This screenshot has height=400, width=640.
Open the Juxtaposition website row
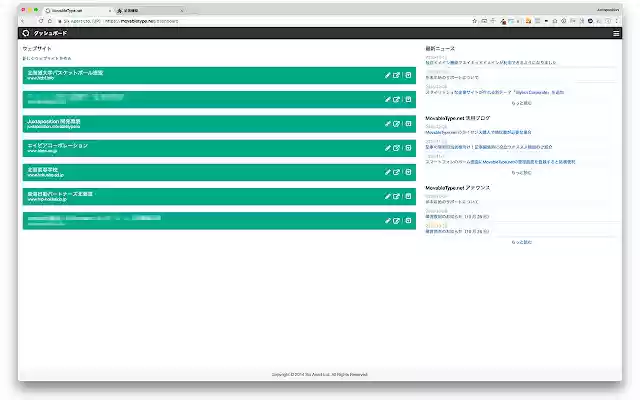pyautogui.click(x=219, y=124)
